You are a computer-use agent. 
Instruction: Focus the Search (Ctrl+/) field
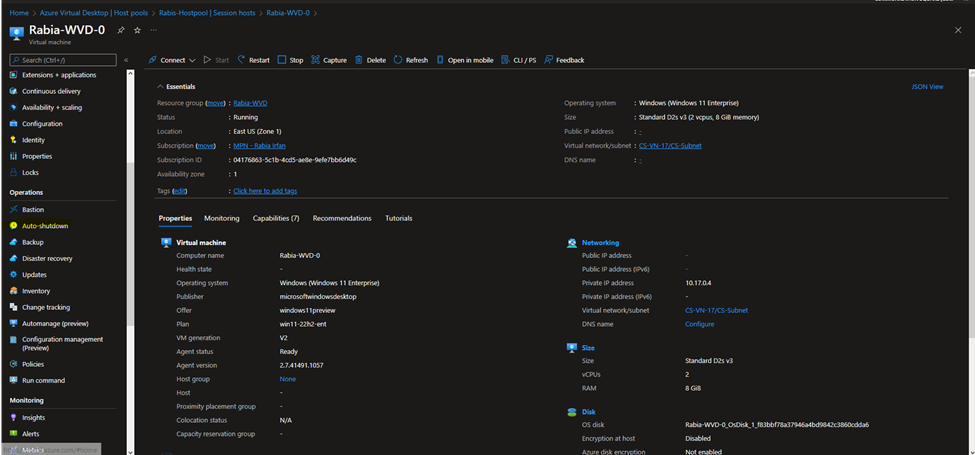(x=63, y=60)
